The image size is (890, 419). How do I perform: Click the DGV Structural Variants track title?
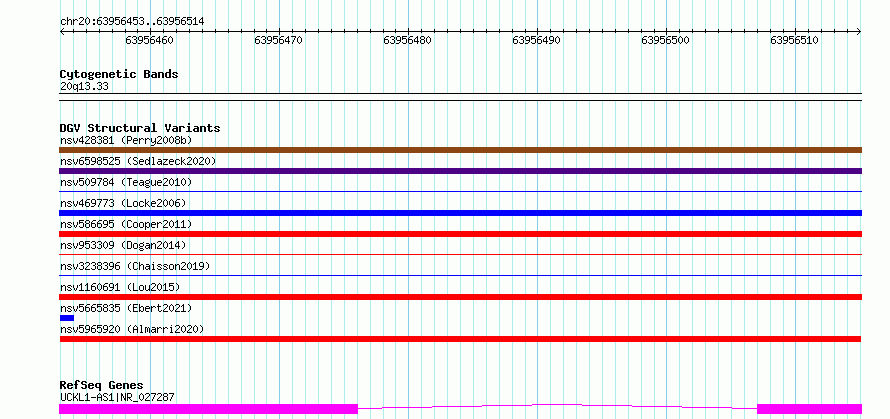(140, 128)
